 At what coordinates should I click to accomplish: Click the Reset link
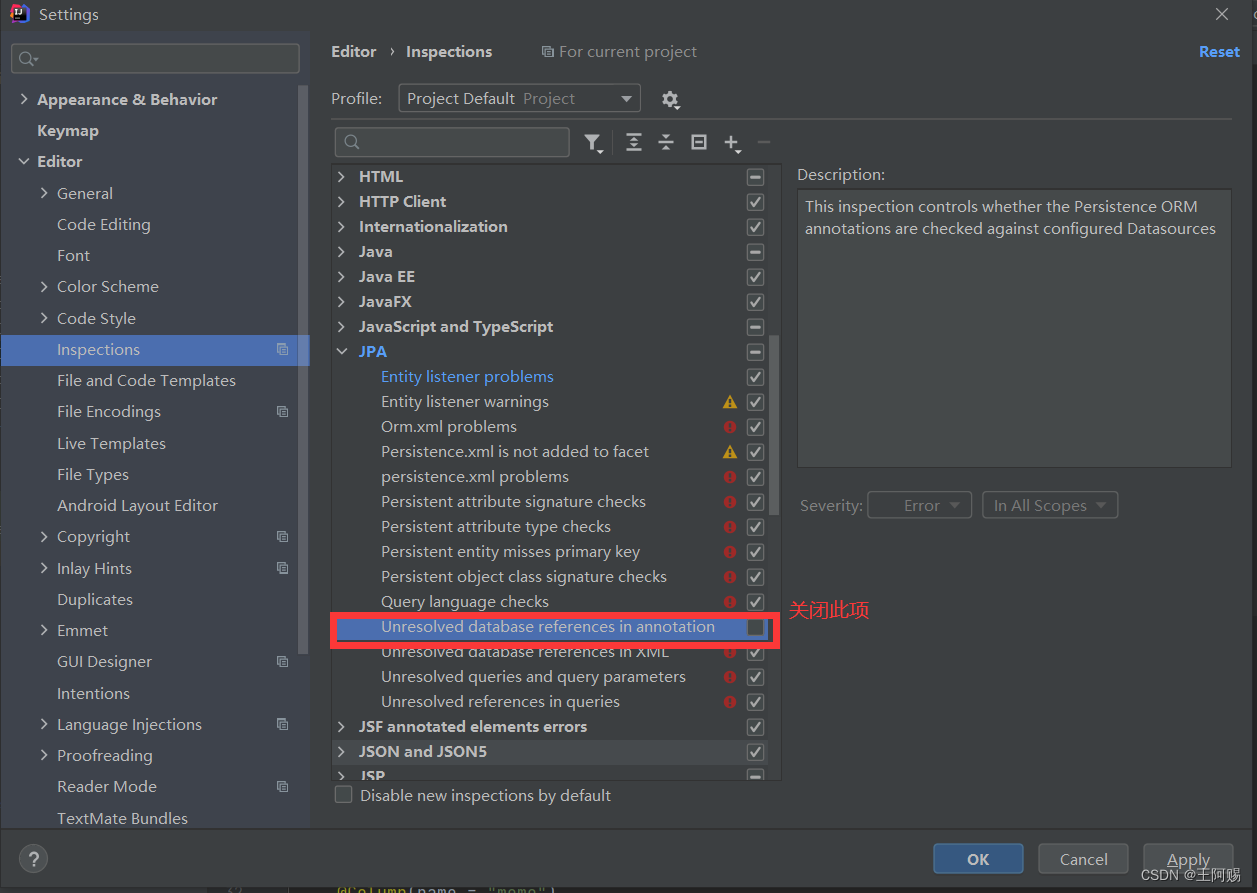1219,51
